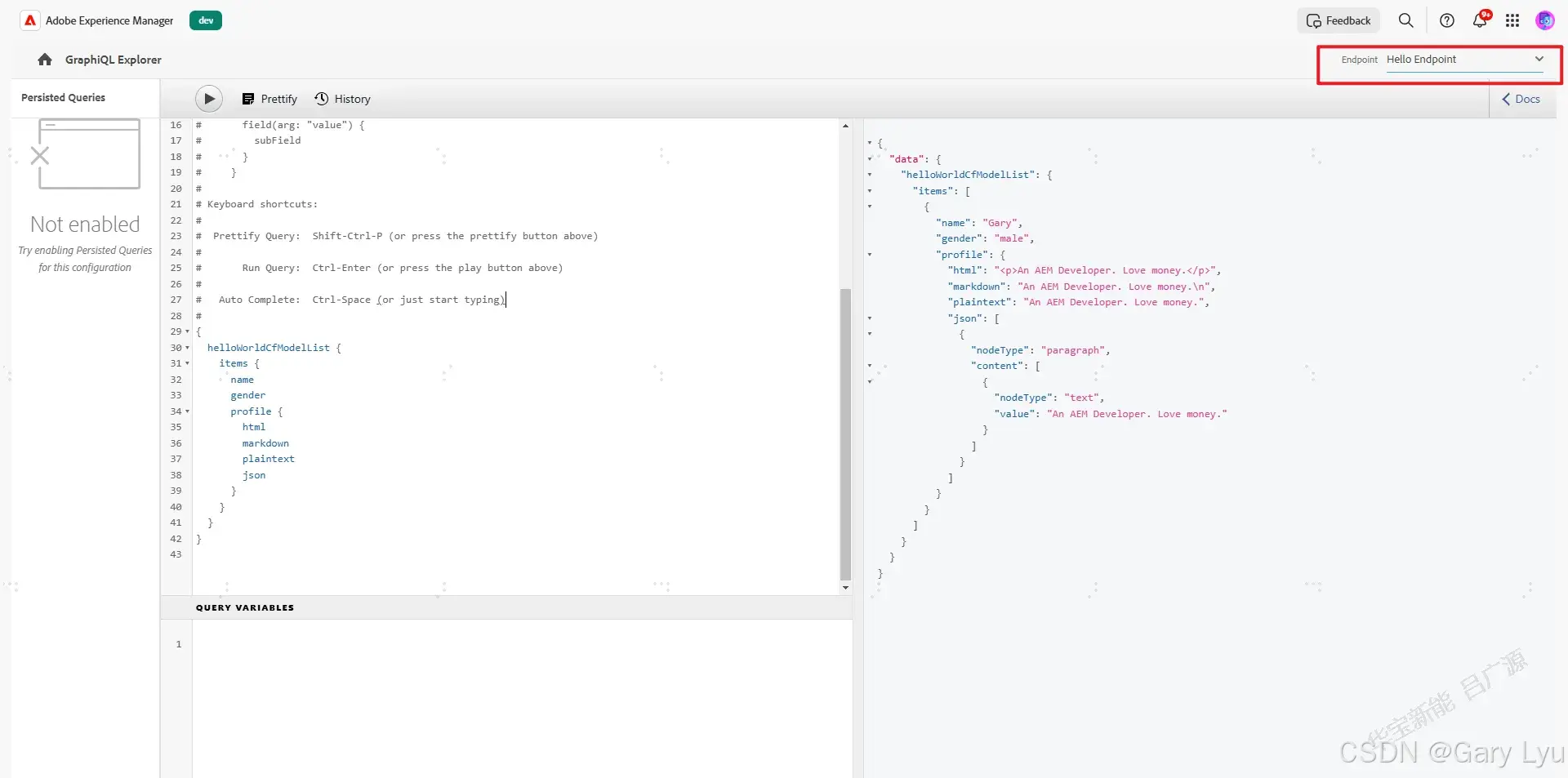The height and width of the screenshot is (778, 1568).
Task: Click the "profile" field at line 34
Action: click(x=251, y=411)
